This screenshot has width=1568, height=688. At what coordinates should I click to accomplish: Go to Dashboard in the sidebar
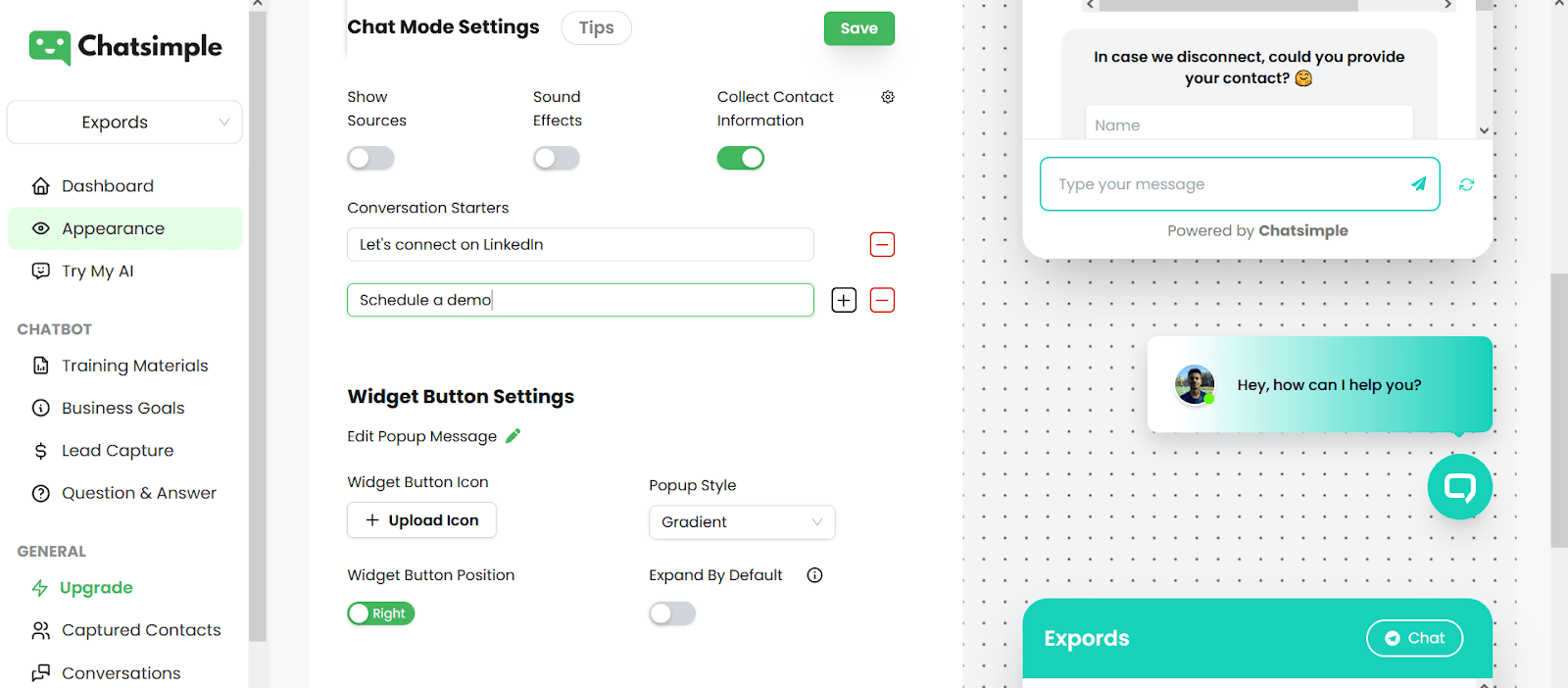(108, 186)
